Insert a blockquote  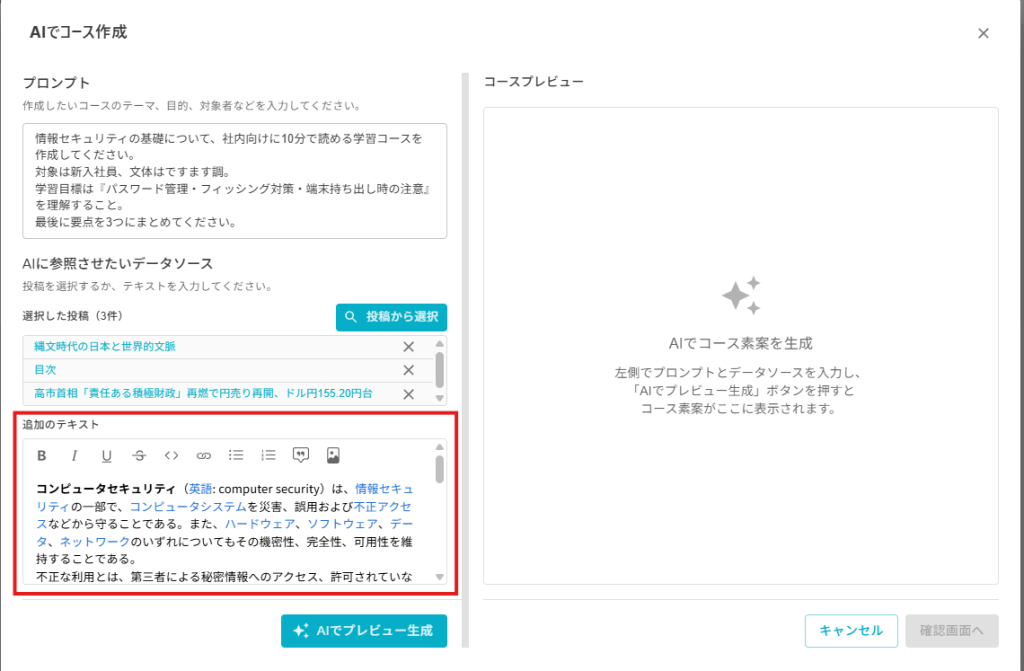coord(301,455)
